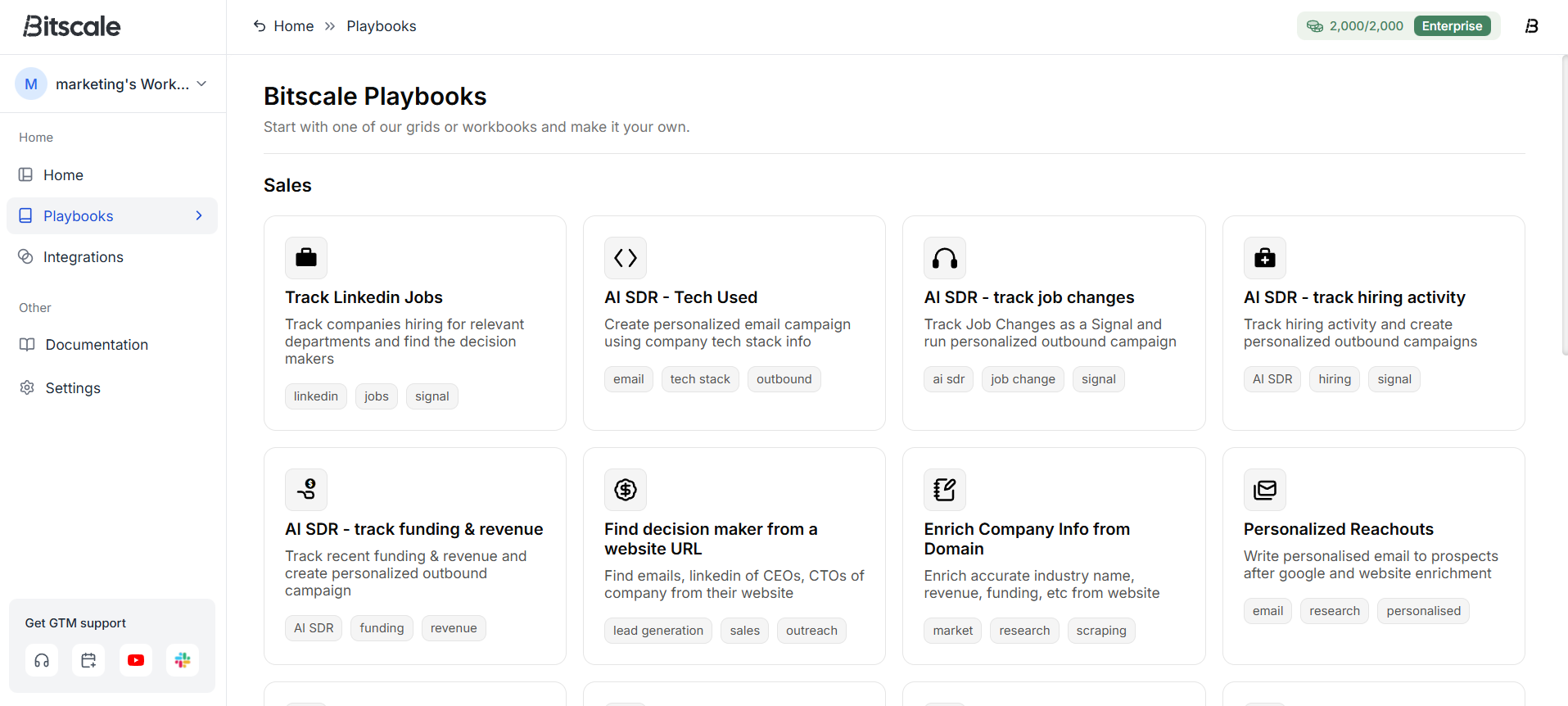Click the funding tag
1568x706 pixels.
point(382,628)
